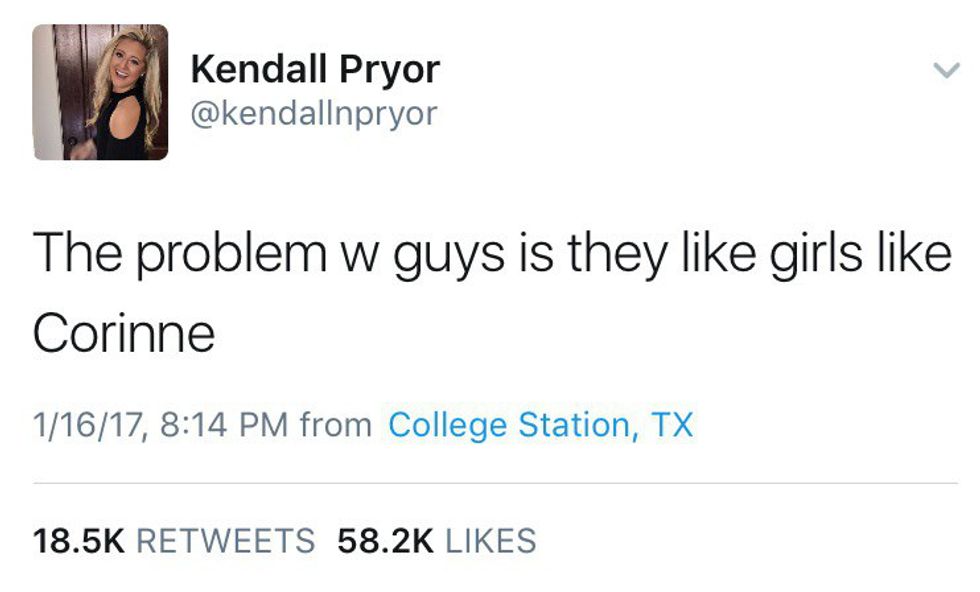The image size is (980, 592).
Task: Click the 18.5K retweet count number
Action: [x=79, y=541]
